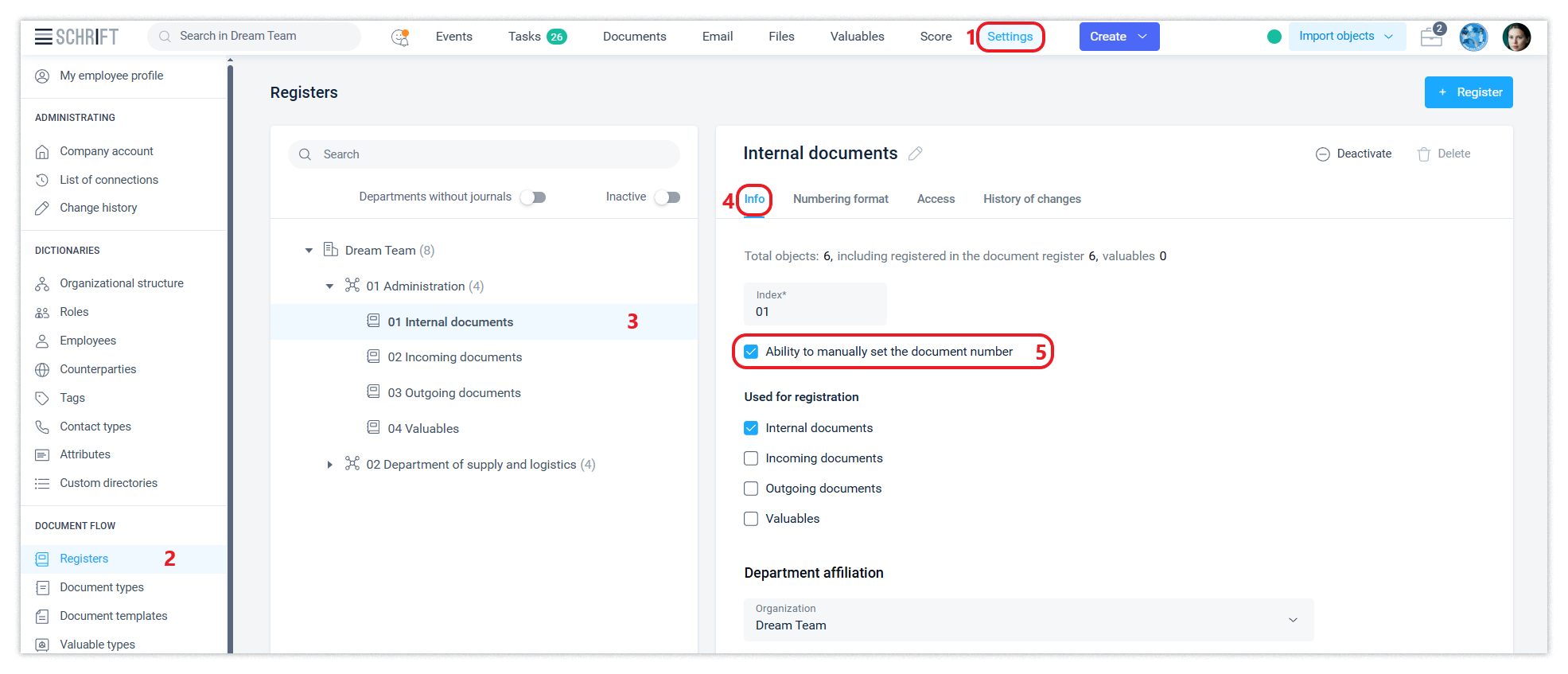
Task: Toggle Departments without journals switch
Action: (533, 197)
